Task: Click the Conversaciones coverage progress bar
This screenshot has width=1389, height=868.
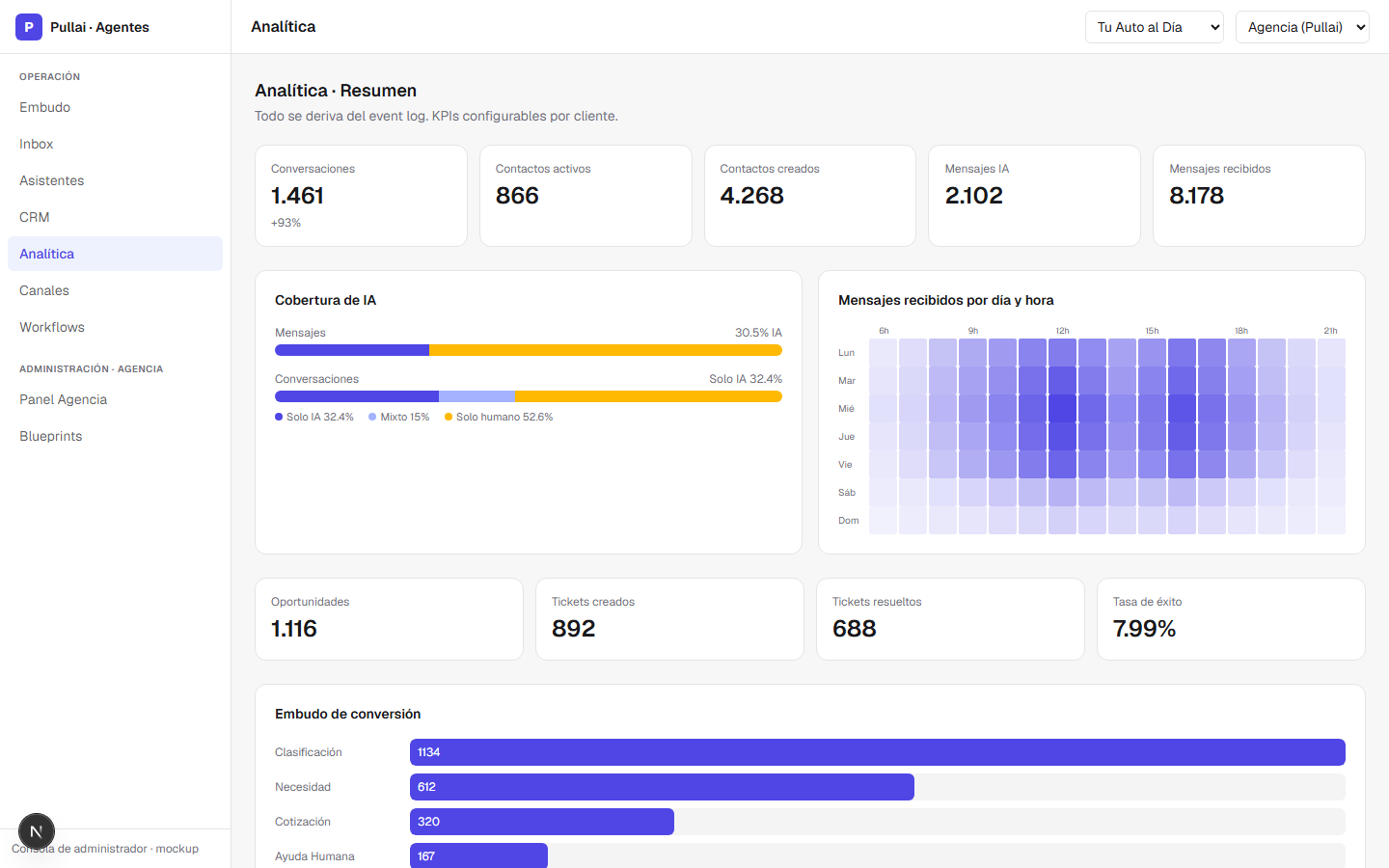Action: (x=529, y=396)
